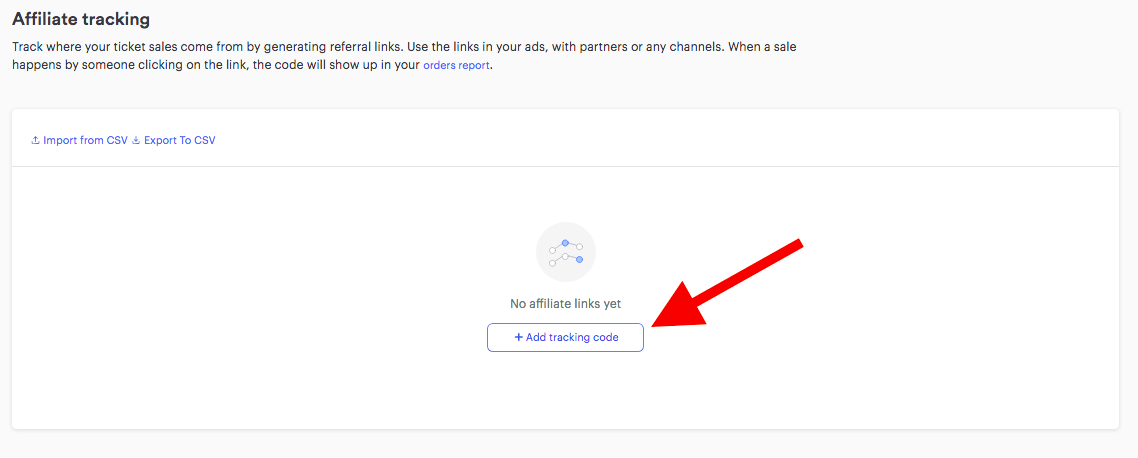Click the plus icon in Add tracking code
1138x458 pixels.
(x=518, y=338)
